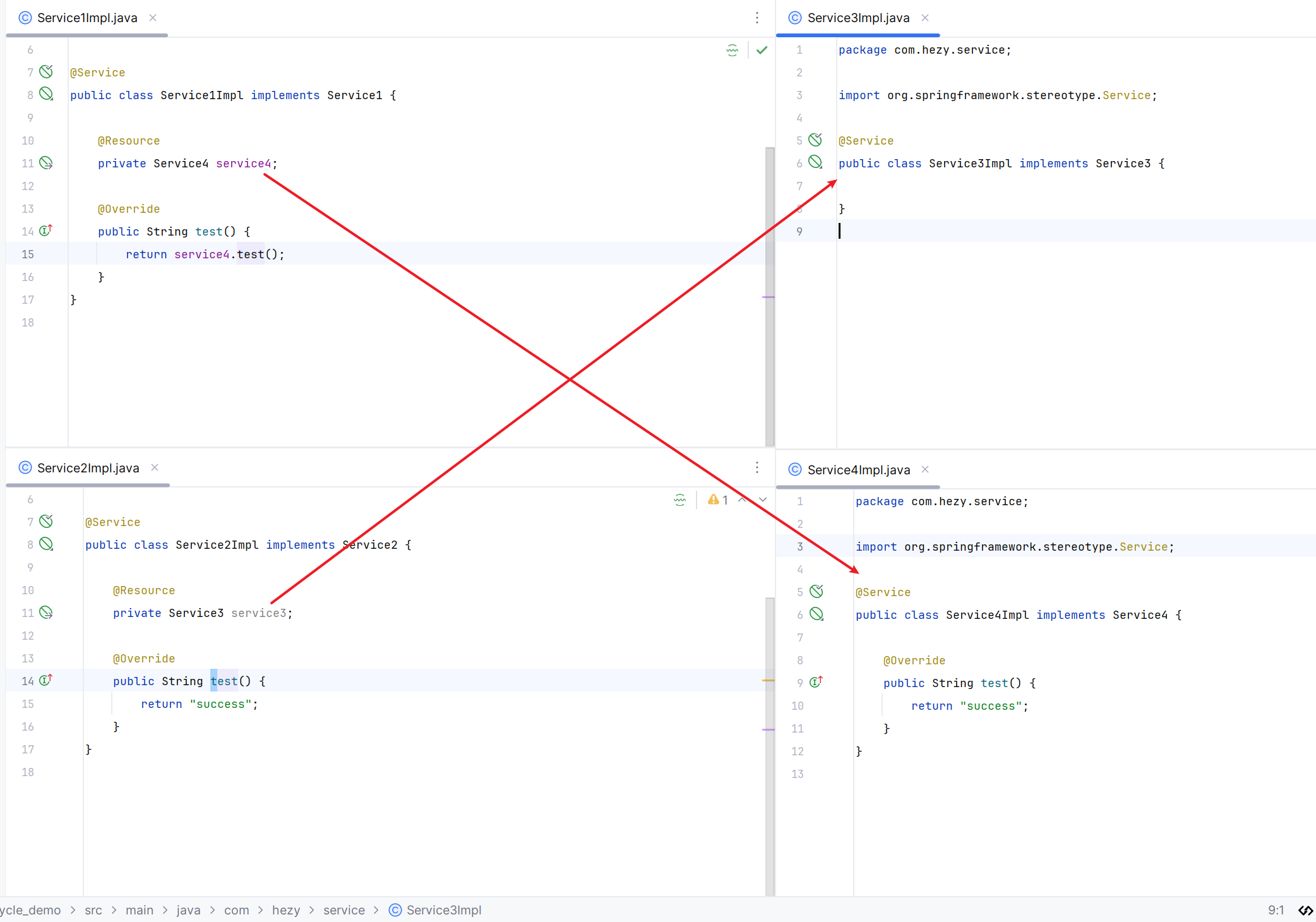Open the three-dot tab options above Service1Impl
Image resolution: width=1316 pixels, height=922 pixels.
pos(757,18)
